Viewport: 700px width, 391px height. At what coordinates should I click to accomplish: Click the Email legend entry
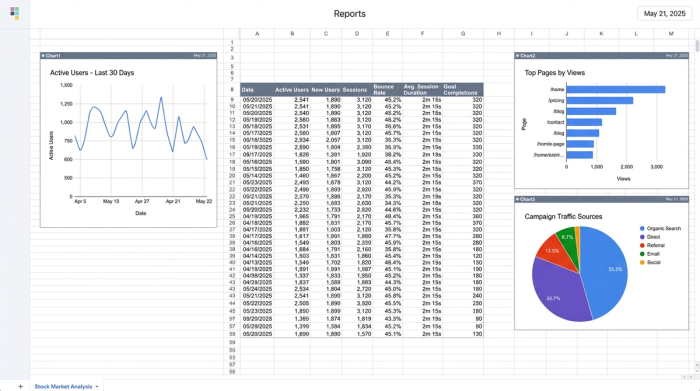[650, 254]
